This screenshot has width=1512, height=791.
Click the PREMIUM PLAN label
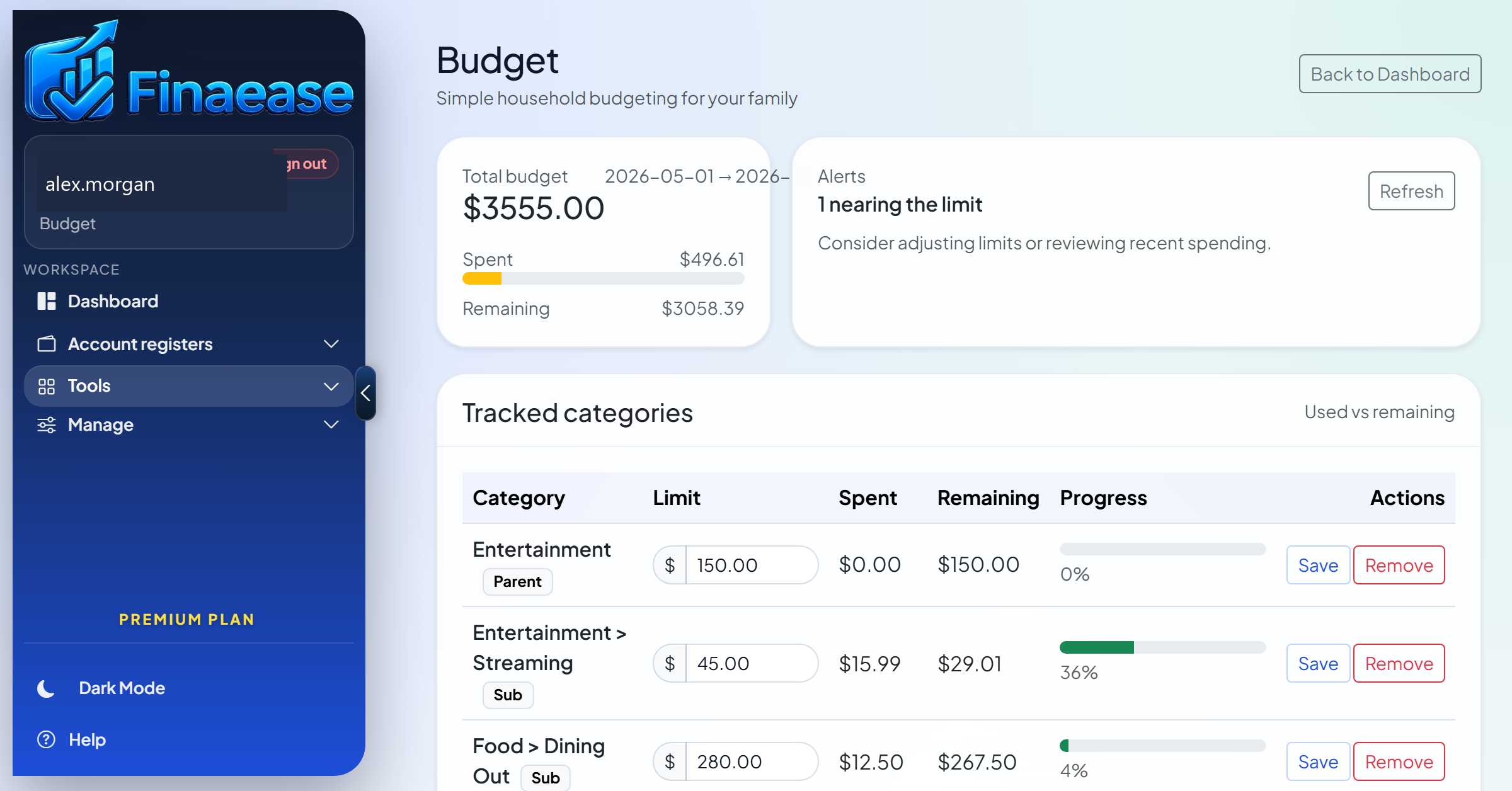pyautogui.click(x=187, y=619)
